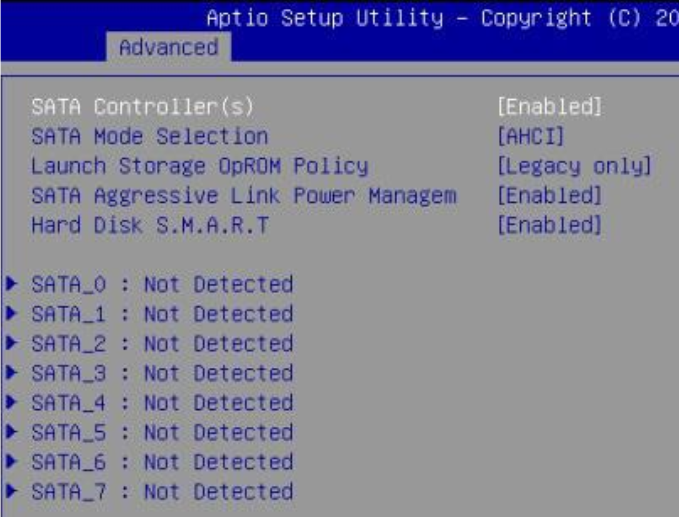Image resolution: width=679 pixels, height=517 pixels.
Task: Expand the SATA_7 Not Detected entry
Action: 162,492
